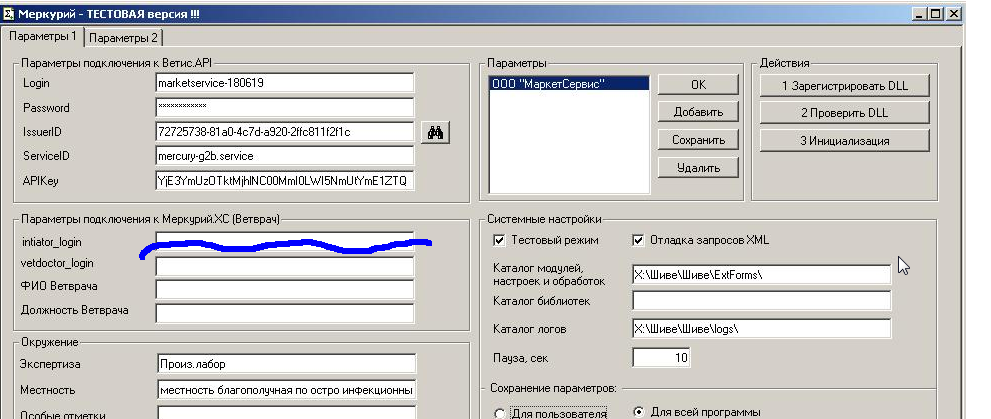Run 1 Зарегистрировать DLL action
Image resolution: width=991 pixels, height=419 pixels.
(x=843, y=85)
